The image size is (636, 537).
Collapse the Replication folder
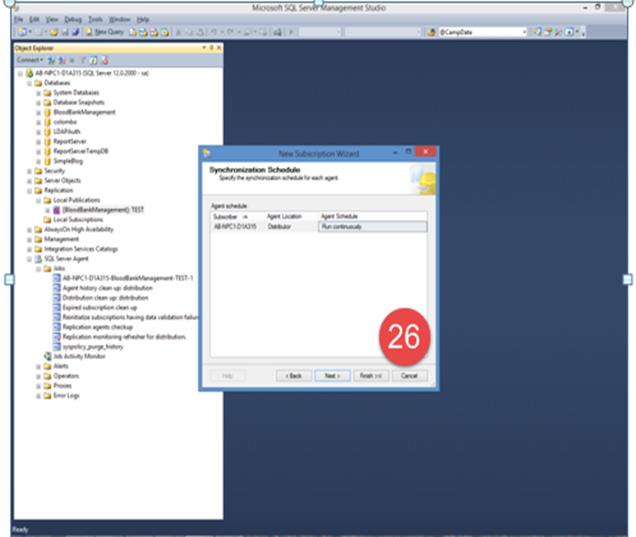click(29, 191)
